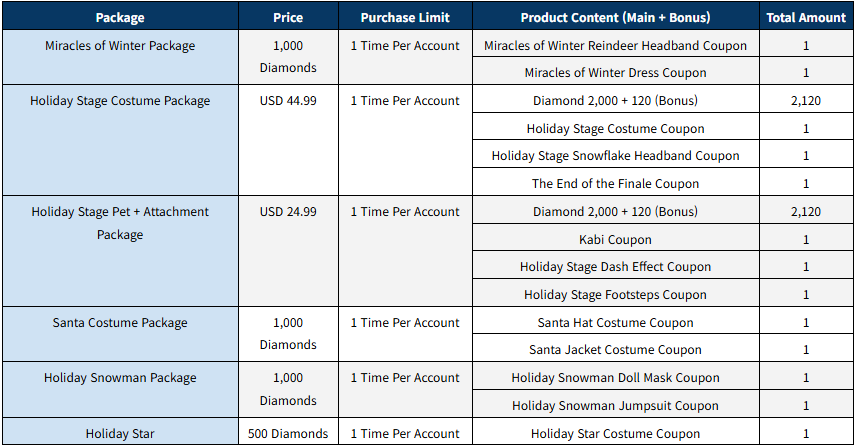The image size is (854, 447).
Task: Click The End of the Finale Coupon
Action: (615, 184)
